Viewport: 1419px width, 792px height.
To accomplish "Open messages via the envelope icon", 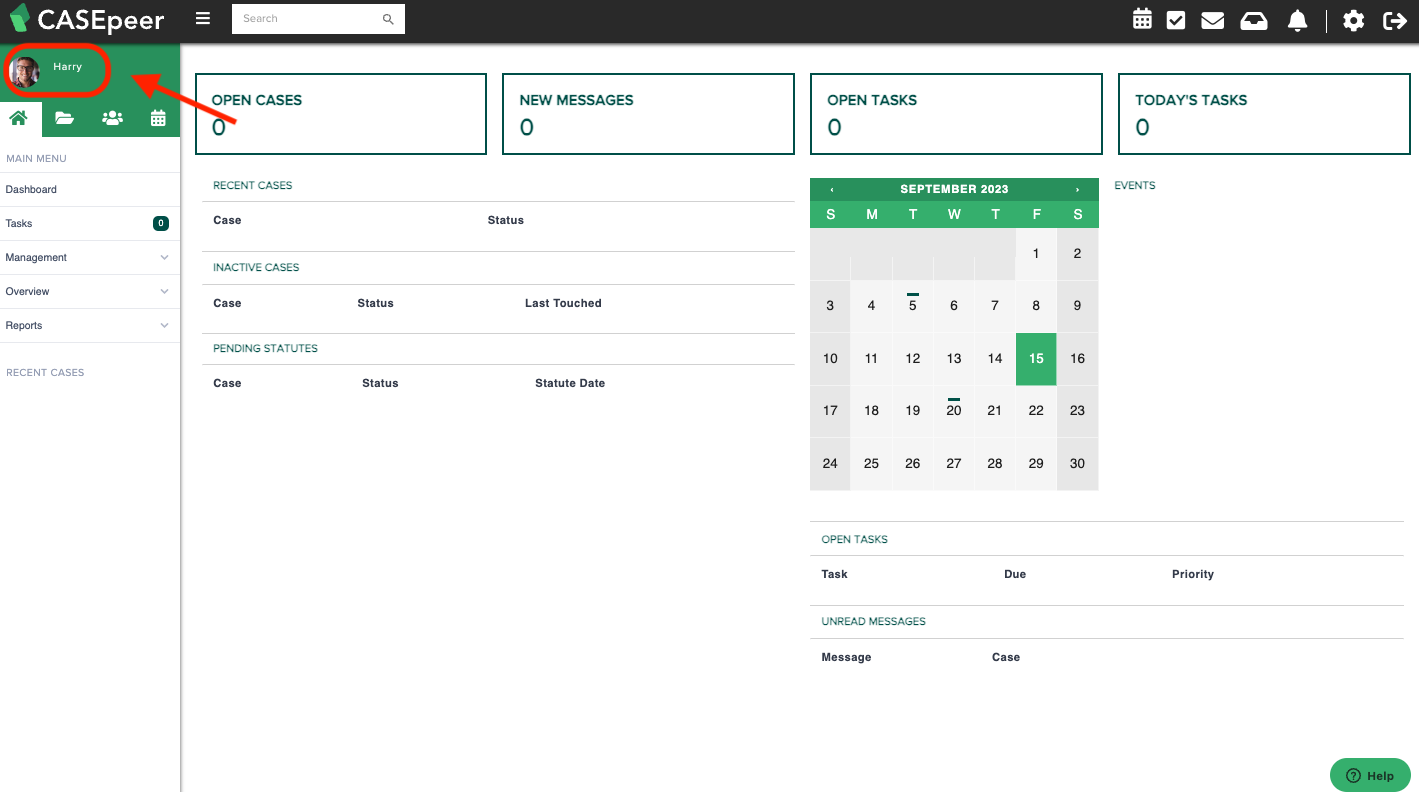I will (1212, 20).
